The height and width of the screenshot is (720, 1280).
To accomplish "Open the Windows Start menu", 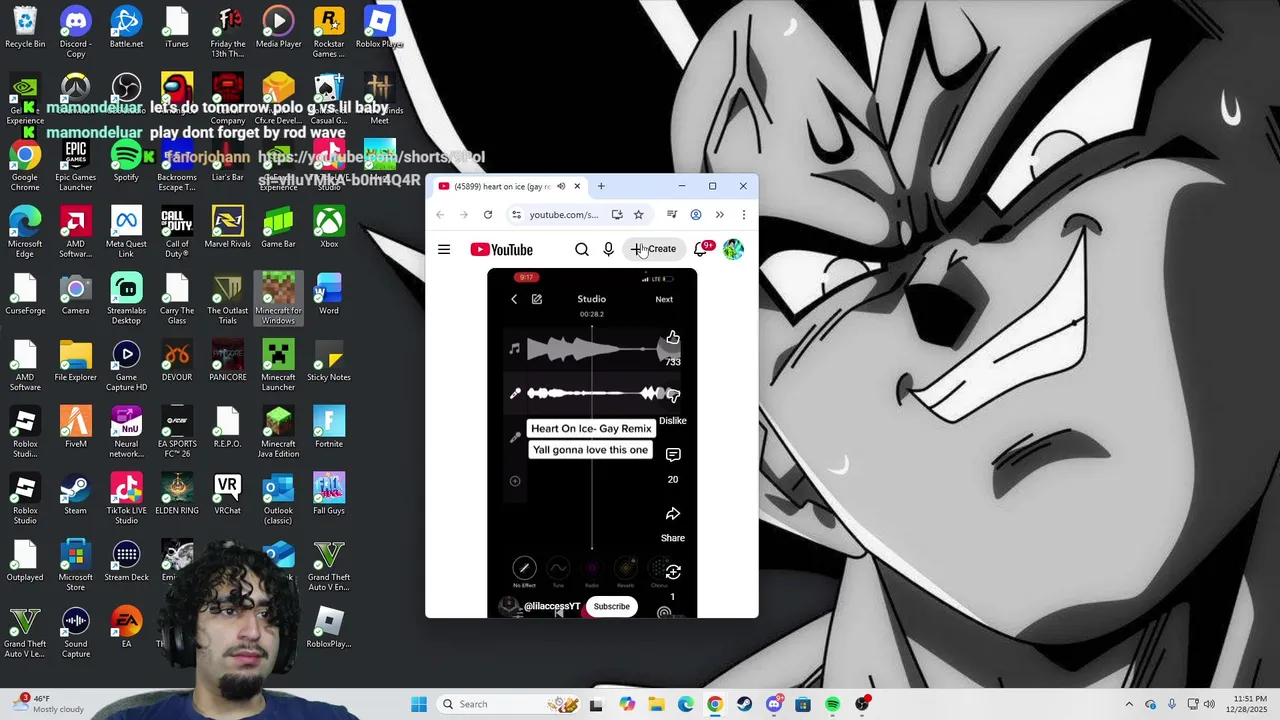I will pyautogui.click(x=419, y=704).
